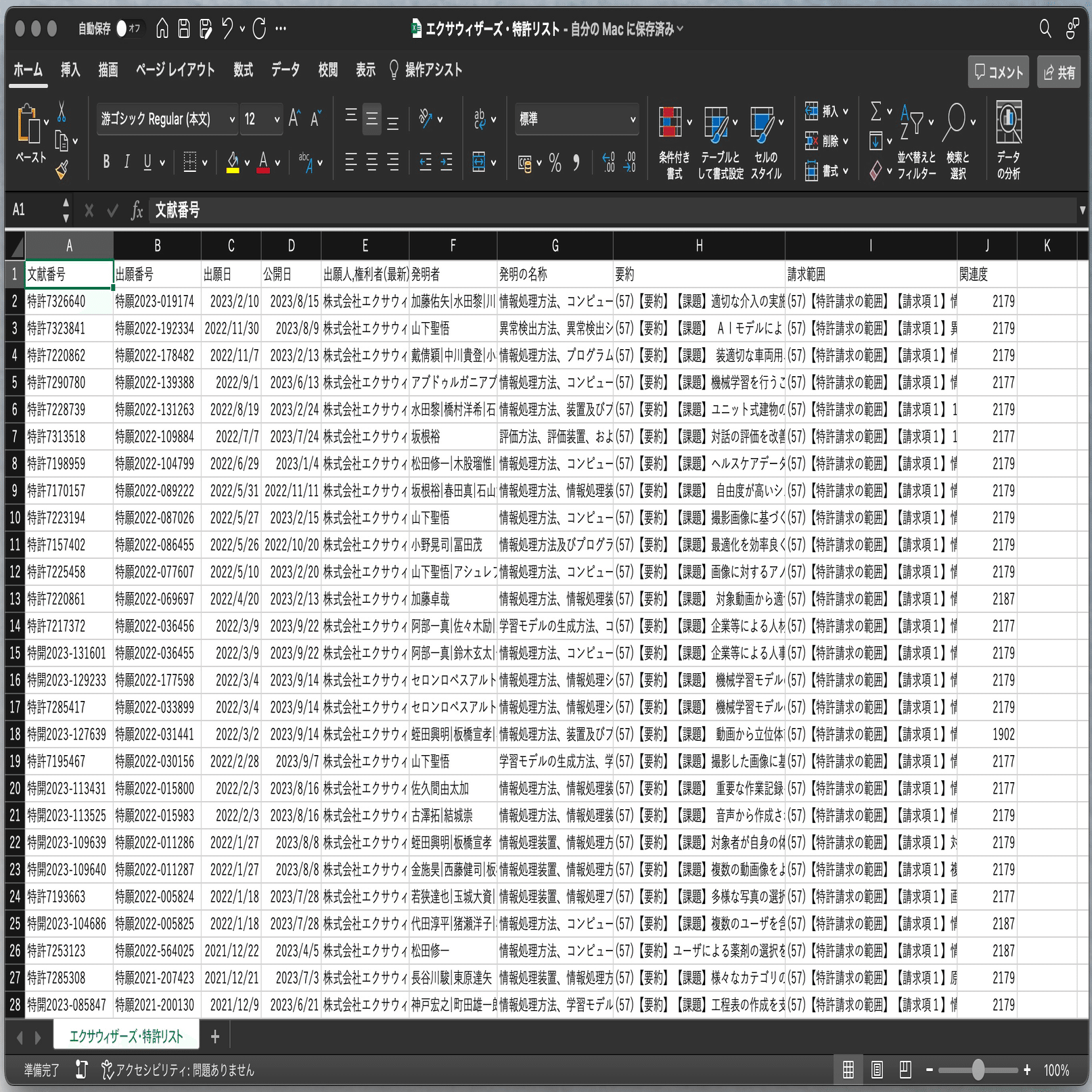Toggle Underline formatting
Screen dimensions: 1092x1092
[x=147, y=162]
